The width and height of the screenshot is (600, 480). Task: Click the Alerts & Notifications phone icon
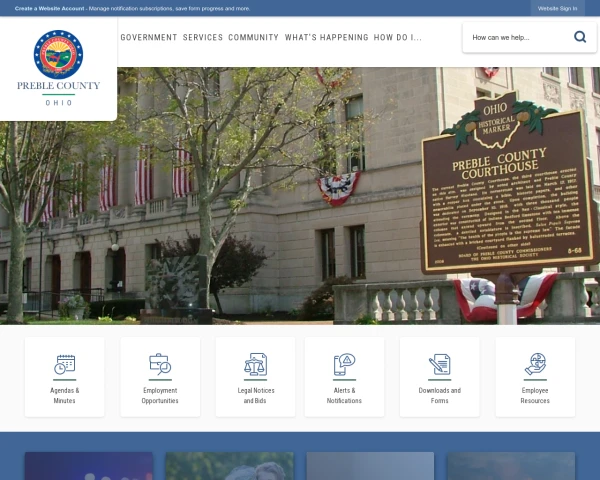(x=344, y=364)
